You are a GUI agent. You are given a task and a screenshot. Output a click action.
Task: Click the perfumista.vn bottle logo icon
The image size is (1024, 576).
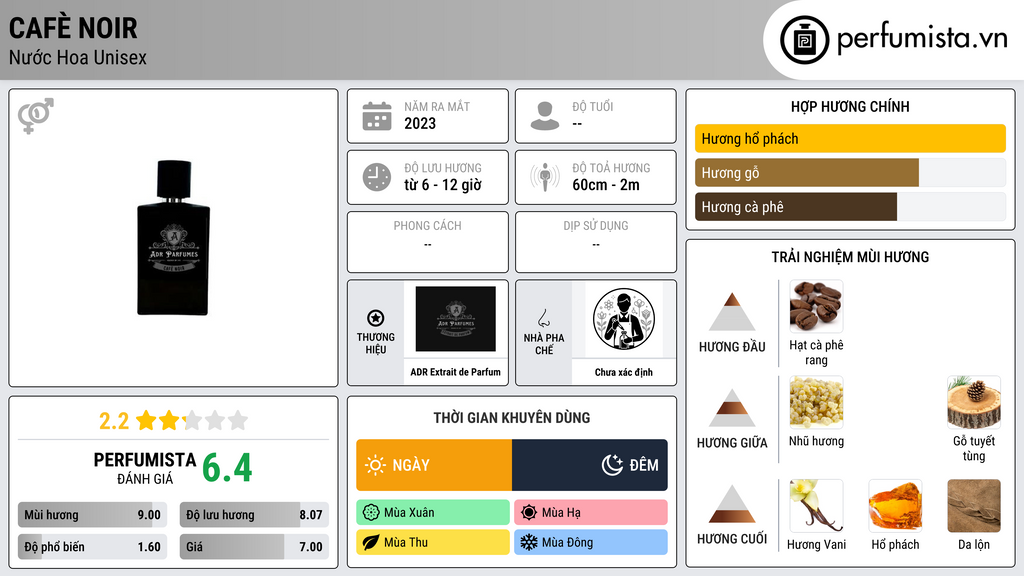coord(804,40)
